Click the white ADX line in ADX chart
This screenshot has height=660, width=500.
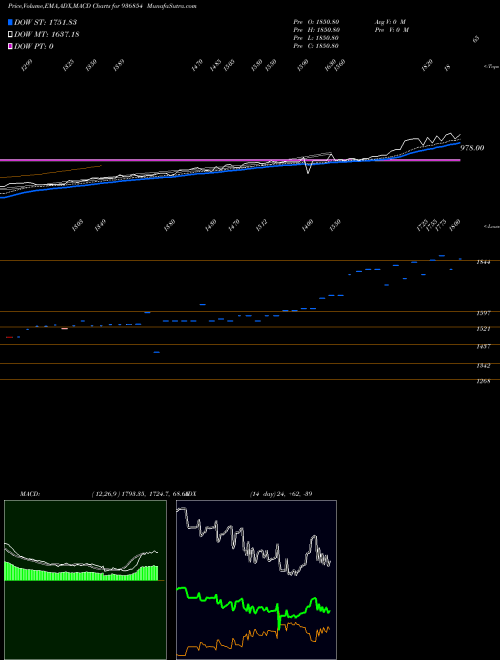pyautogui.click(x=253, y=543)
